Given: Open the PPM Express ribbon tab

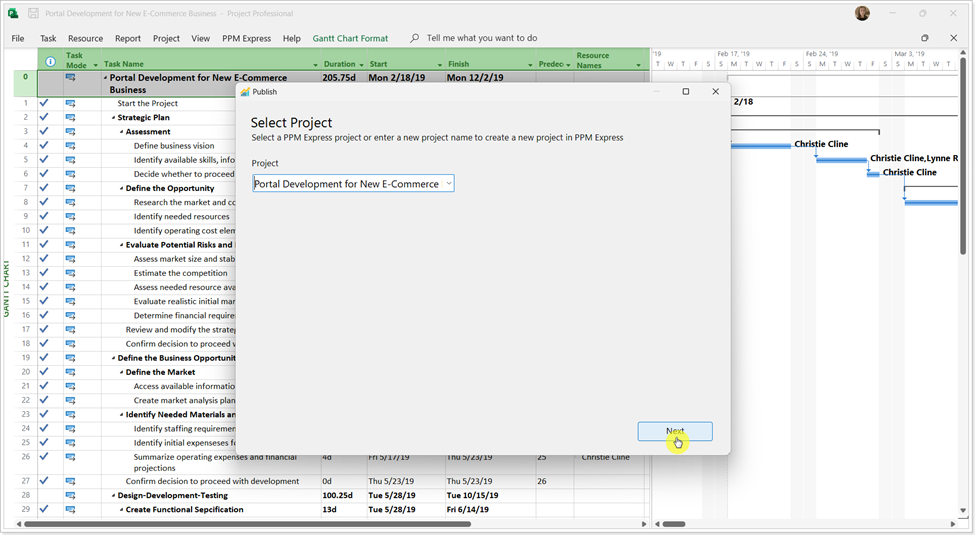Looking at the screenshot, I should click(x=246, y=38).
